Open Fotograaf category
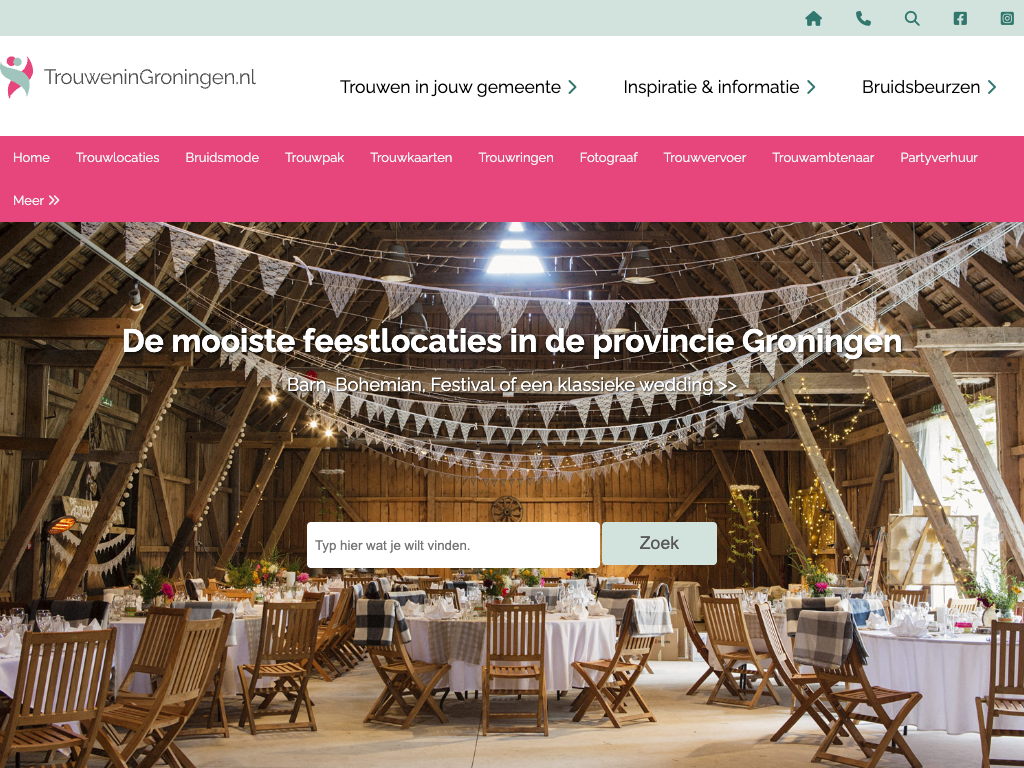 click(x=608, y=157)
